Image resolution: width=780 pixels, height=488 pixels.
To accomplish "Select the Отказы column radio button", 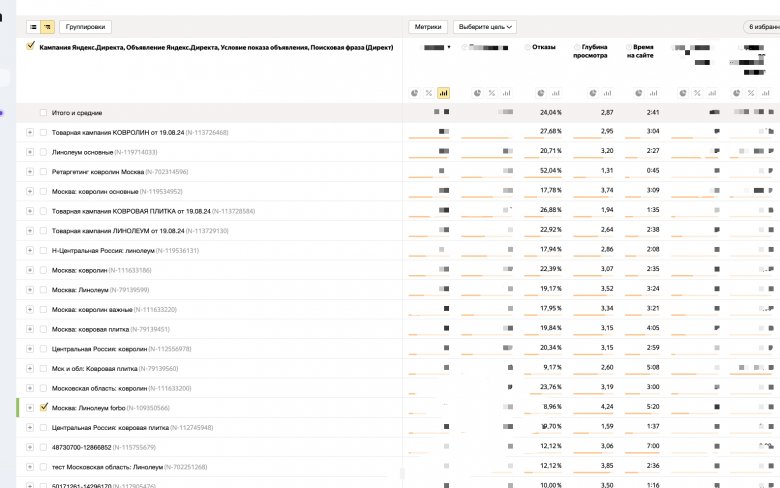I will pos(528,47).
